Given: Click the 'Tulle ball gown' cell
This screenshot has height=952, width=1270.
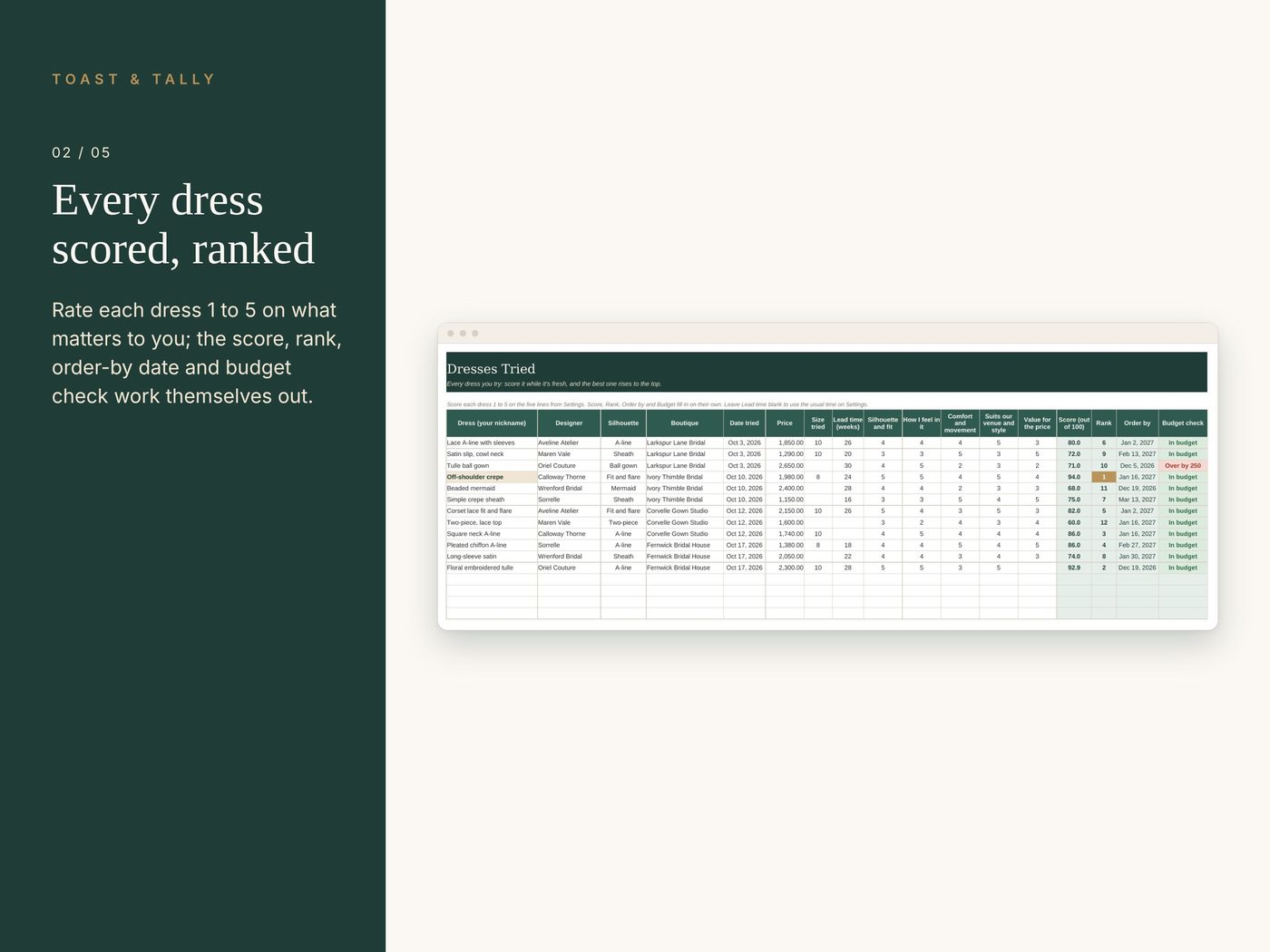Looking at the screenshot, I should click(492, 466).
